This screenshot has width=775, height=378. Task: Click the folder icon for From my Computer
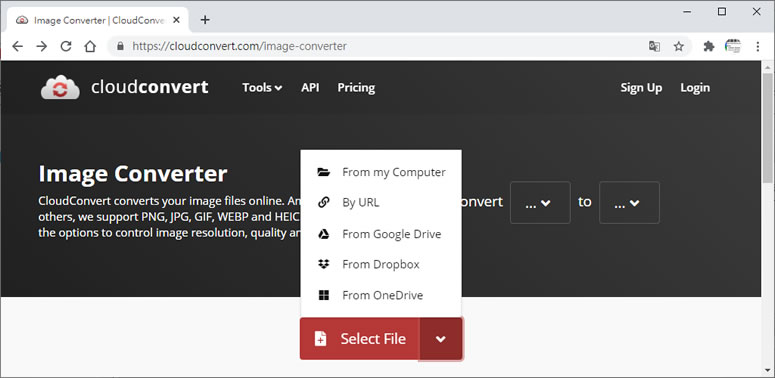tap(323, 172)
